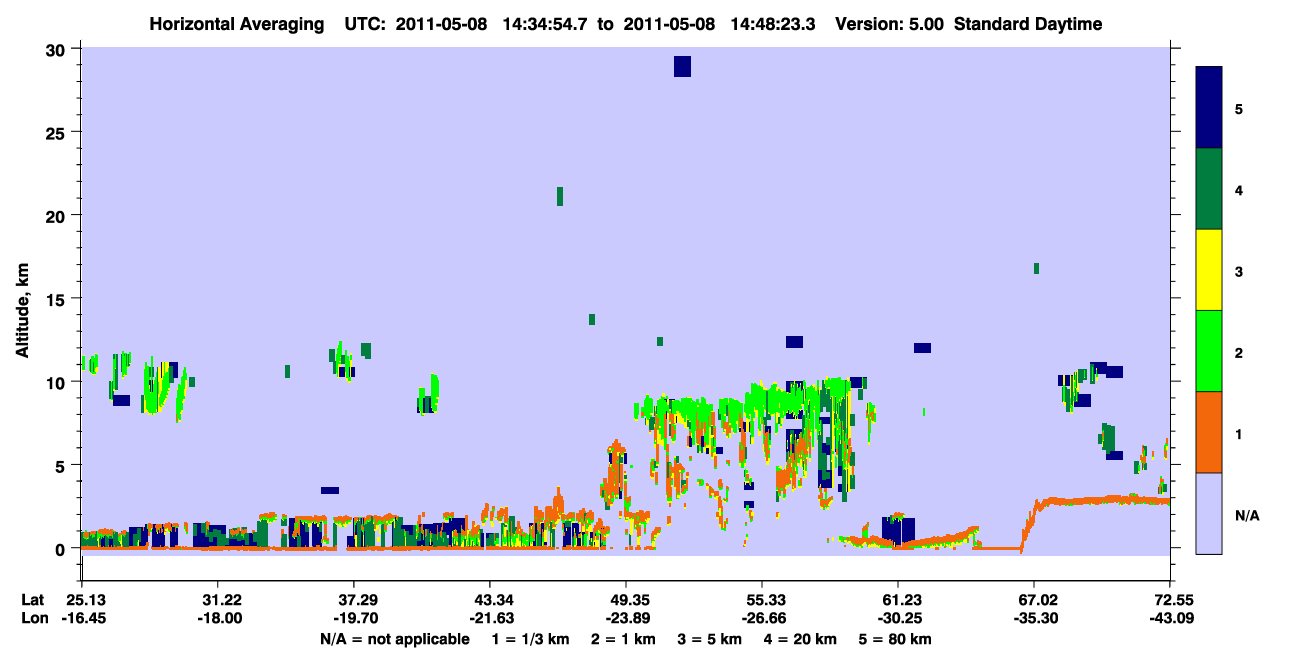Click the colorbar label 3
The image size is (1300, 667).
(x=1239, y=271)
